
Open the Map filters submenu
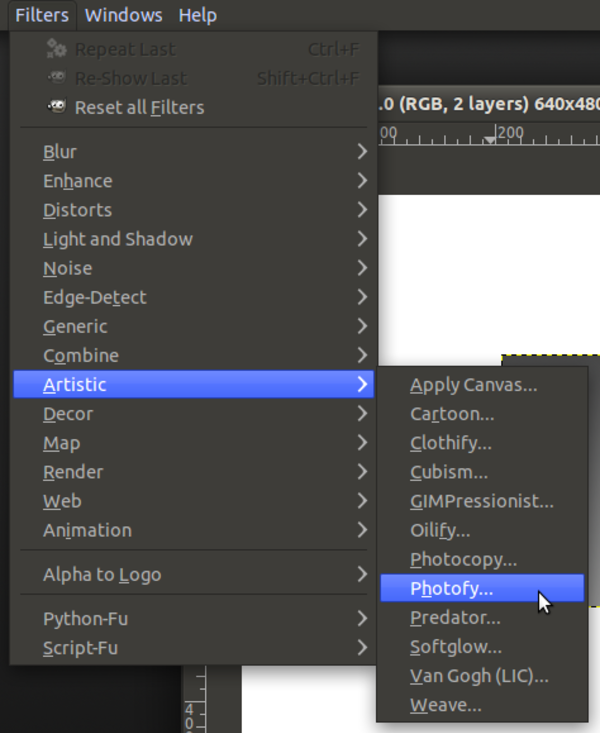coord(193,443)
